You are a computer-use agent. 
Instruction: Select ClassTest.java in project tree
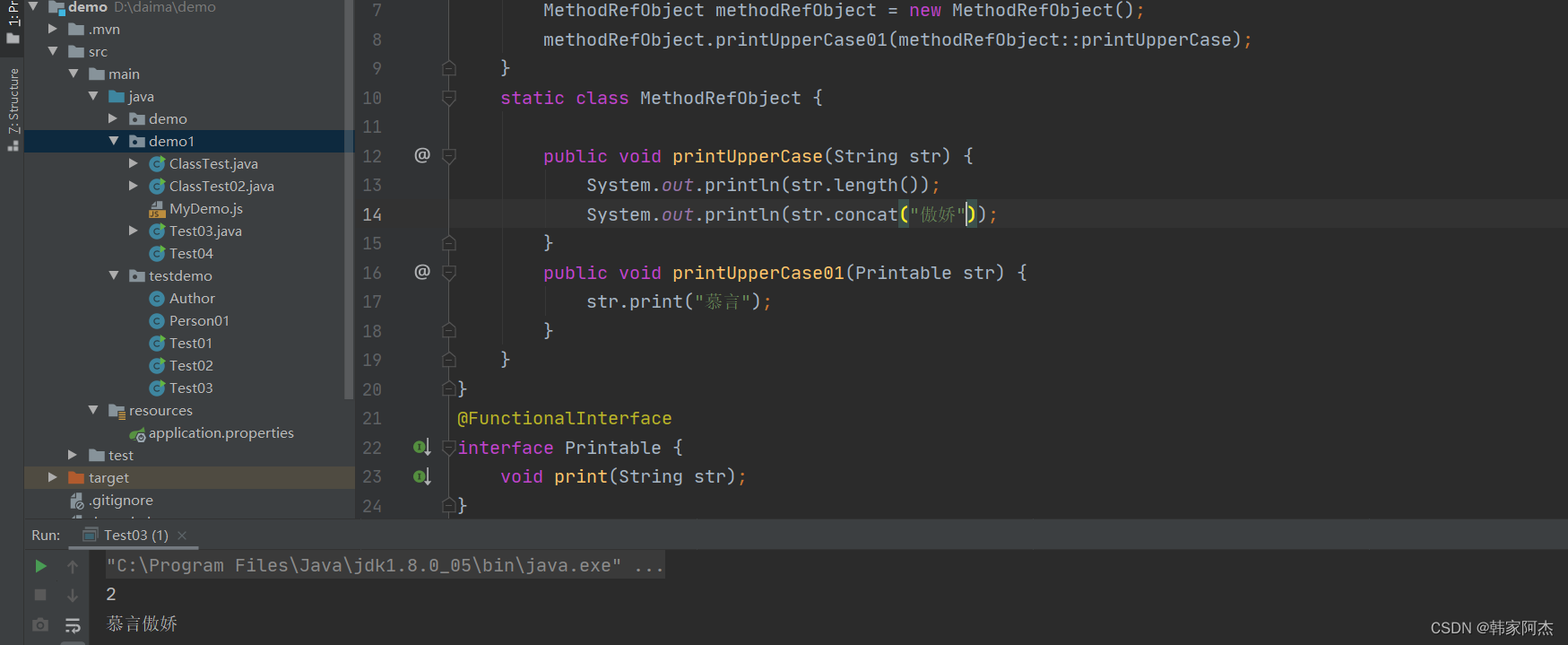point(213,163)
